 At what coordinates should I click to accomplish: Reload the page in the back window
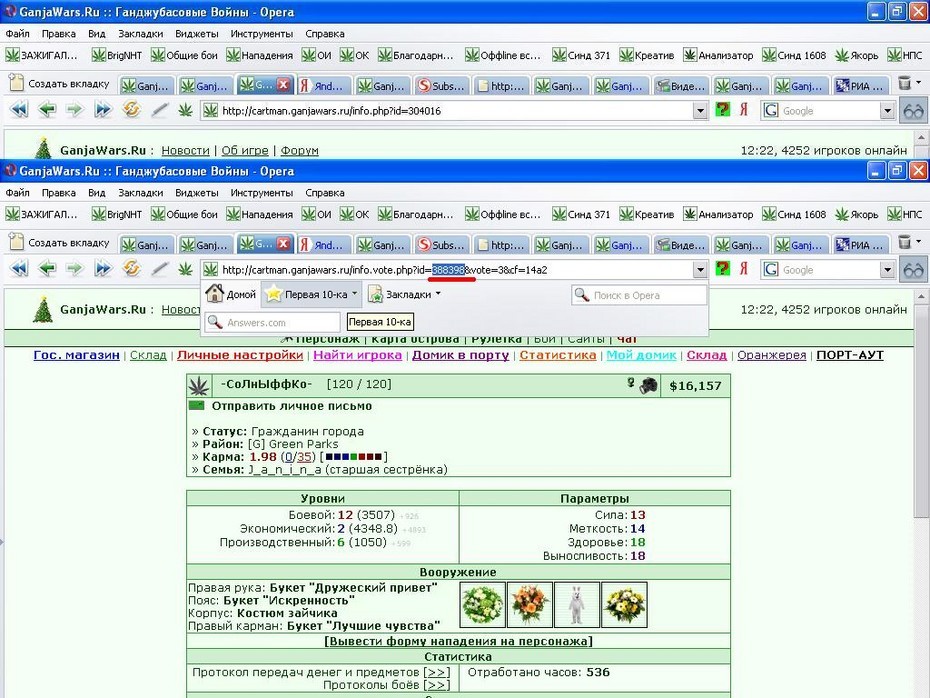[x=131, y=110]
